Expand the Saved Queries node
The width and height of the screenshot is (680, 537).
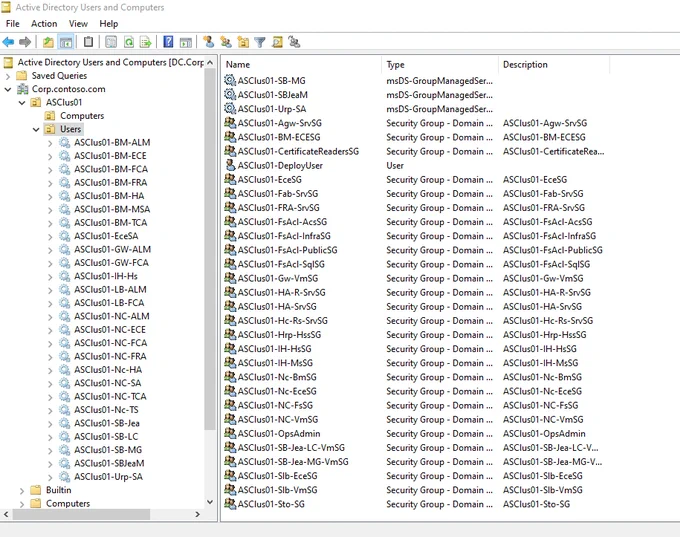(7, 76)
